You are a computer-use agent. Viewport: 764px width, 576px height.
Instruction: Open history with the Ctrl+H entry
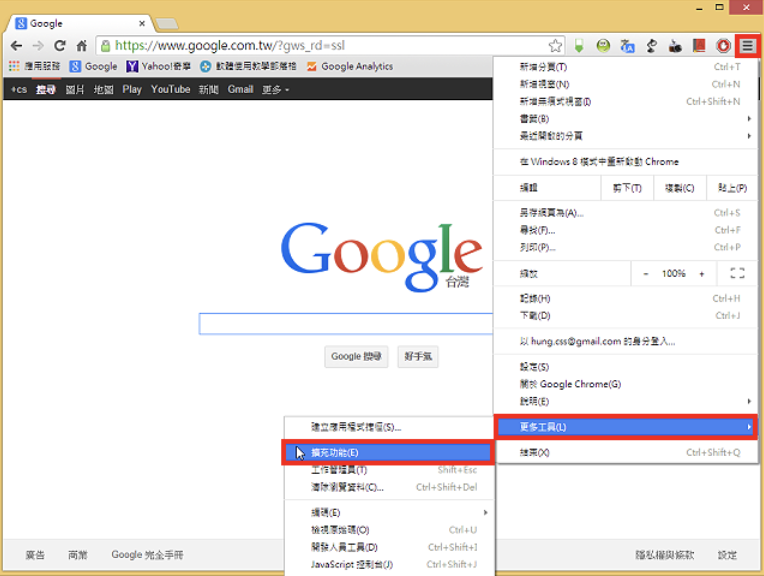point(626,299)
